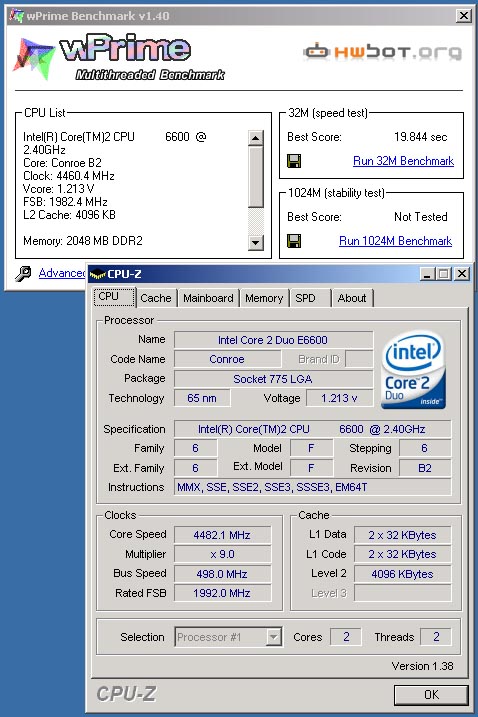Close the wPrime Benchmark window
The width and height of the screenshot is (478, 717).
point(463,16)
